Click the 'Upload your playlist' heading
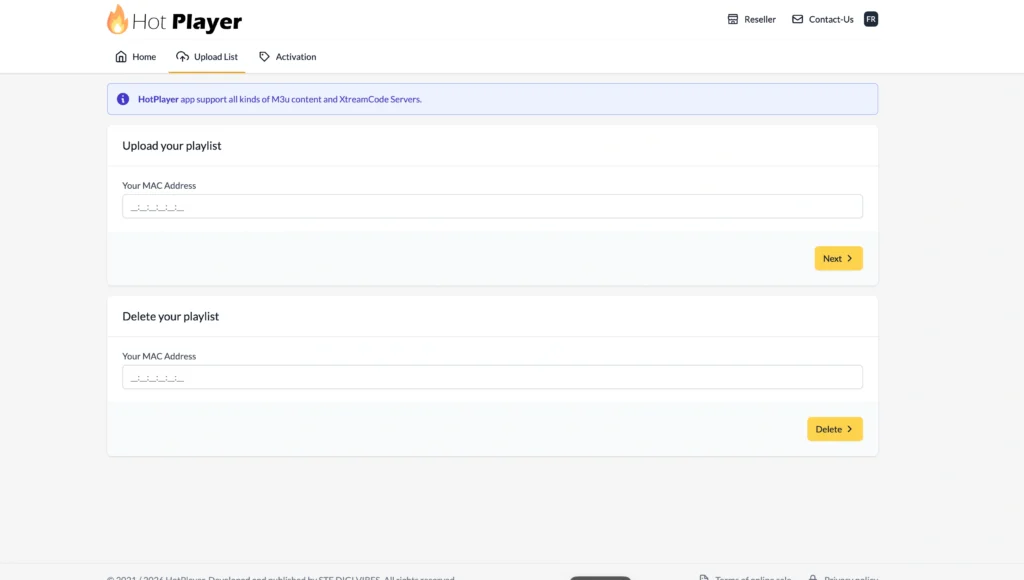This screenshot has width=1024, height=580. click(172, 146)
